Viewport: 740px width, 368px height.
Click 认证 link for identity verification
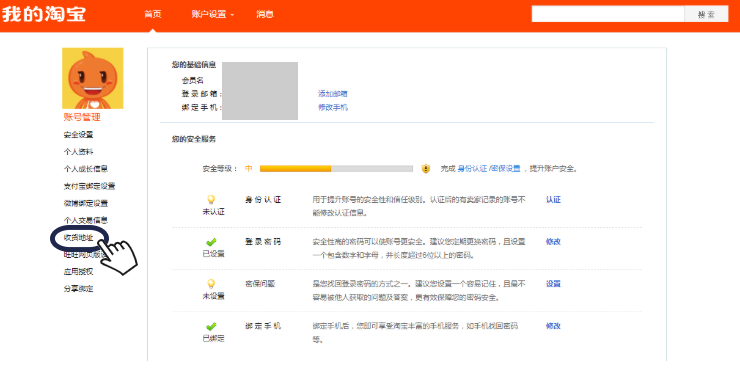tap(553, 200)
